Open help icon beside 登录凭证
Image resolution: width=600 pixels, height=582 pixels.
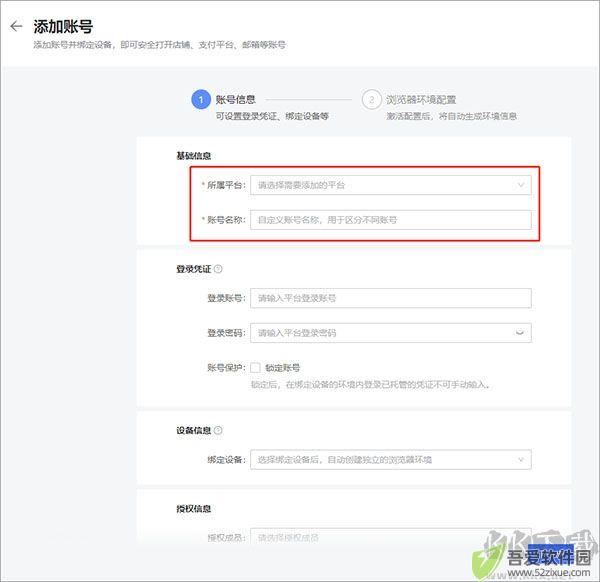click(x=218, y=269)
